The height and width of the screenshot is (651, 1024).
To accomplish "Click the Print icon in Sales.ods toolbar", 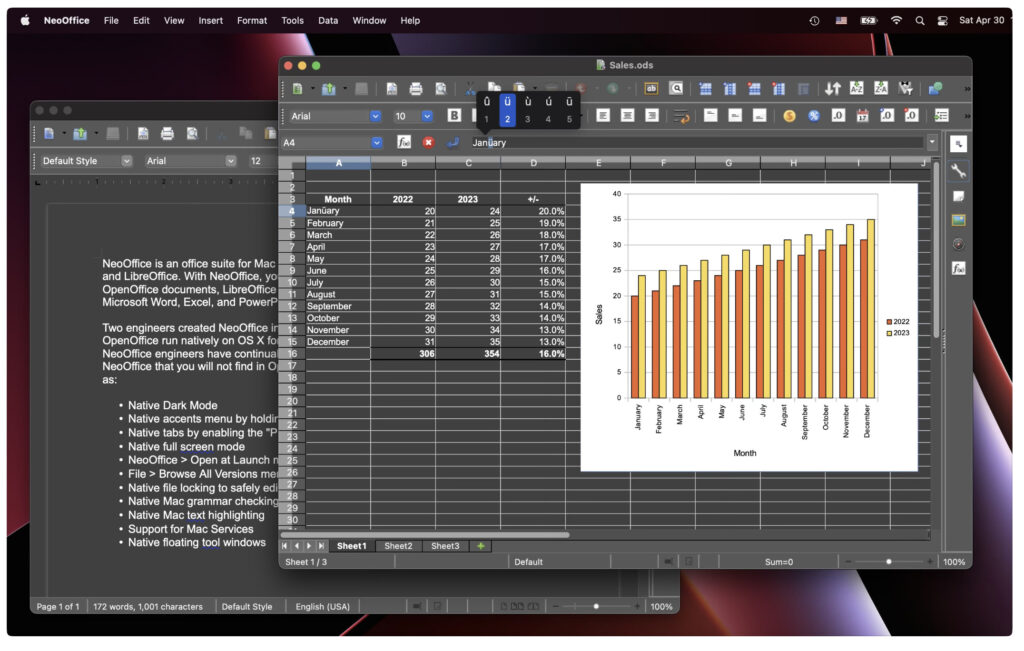I will pos(416,89).
